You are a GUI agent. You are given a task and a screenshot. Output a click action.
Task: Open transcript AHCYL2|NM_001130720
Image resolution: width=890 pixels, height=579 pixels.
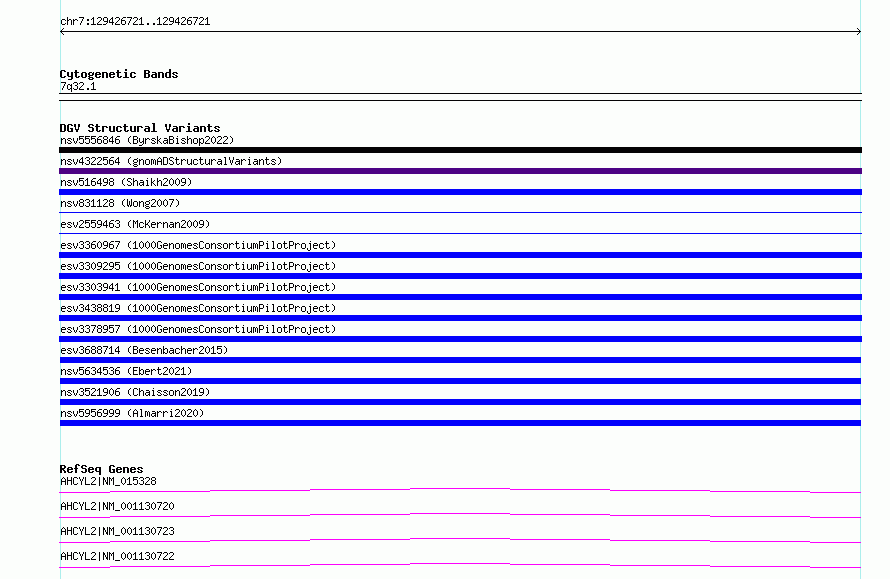[x=117, y=506]
